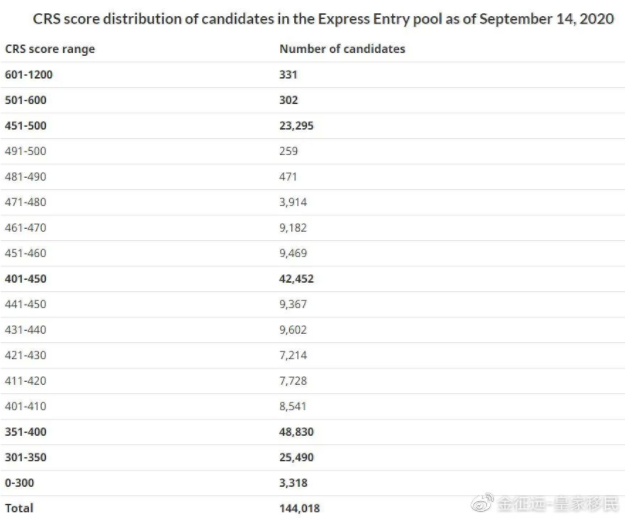Click the Total 144,018 value
The height and width of the screenshot is (527, 639).
click(x=300, y=508)
